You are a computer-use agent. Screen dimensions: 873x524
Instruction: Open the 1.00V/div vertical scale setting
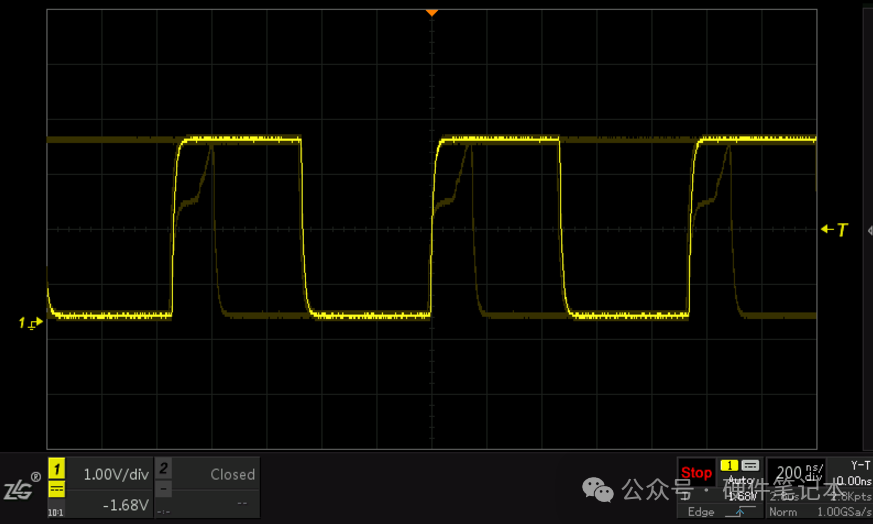click(116, 474)
